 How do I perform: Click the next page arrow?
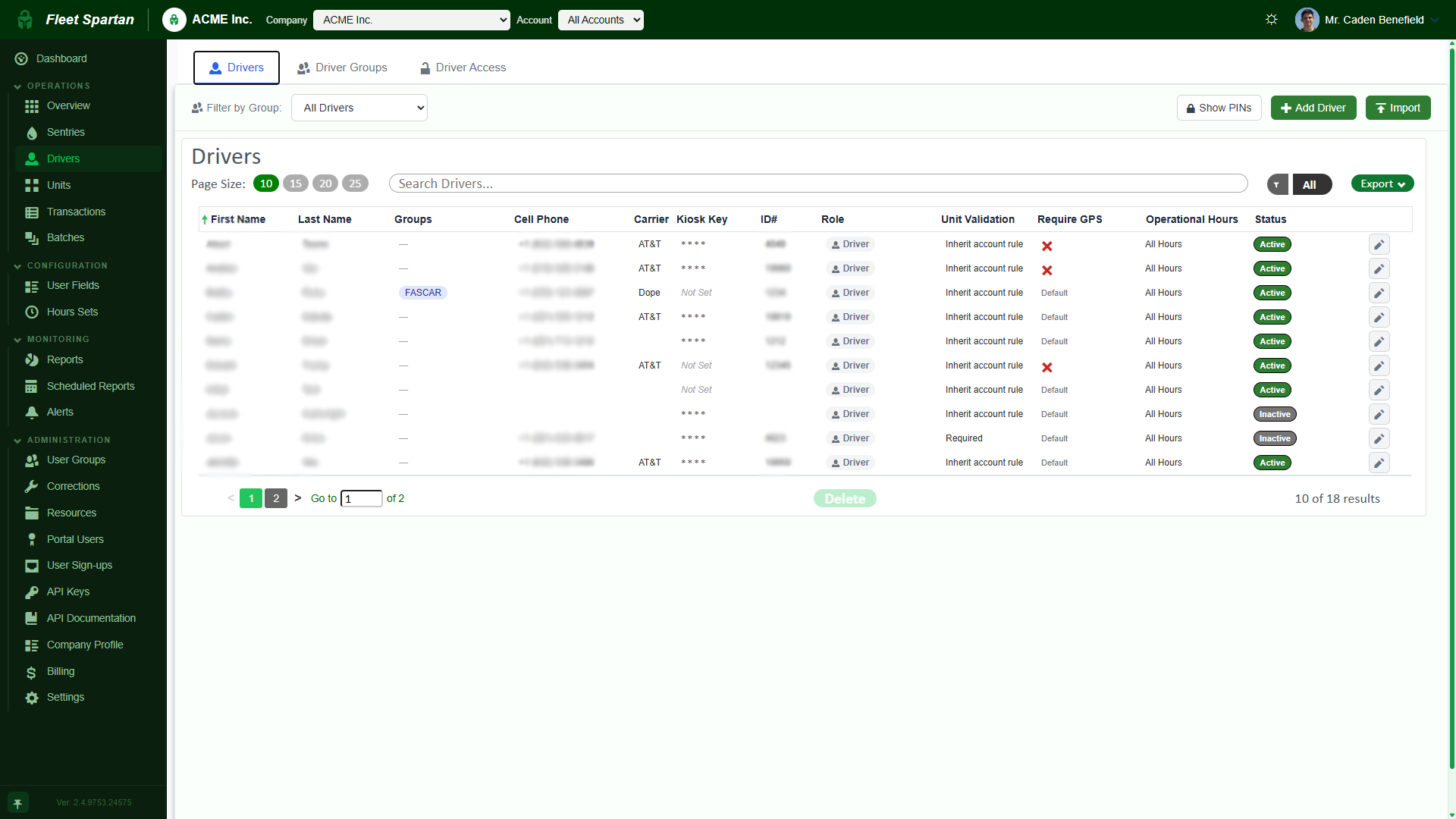click(x=298, y=498)
